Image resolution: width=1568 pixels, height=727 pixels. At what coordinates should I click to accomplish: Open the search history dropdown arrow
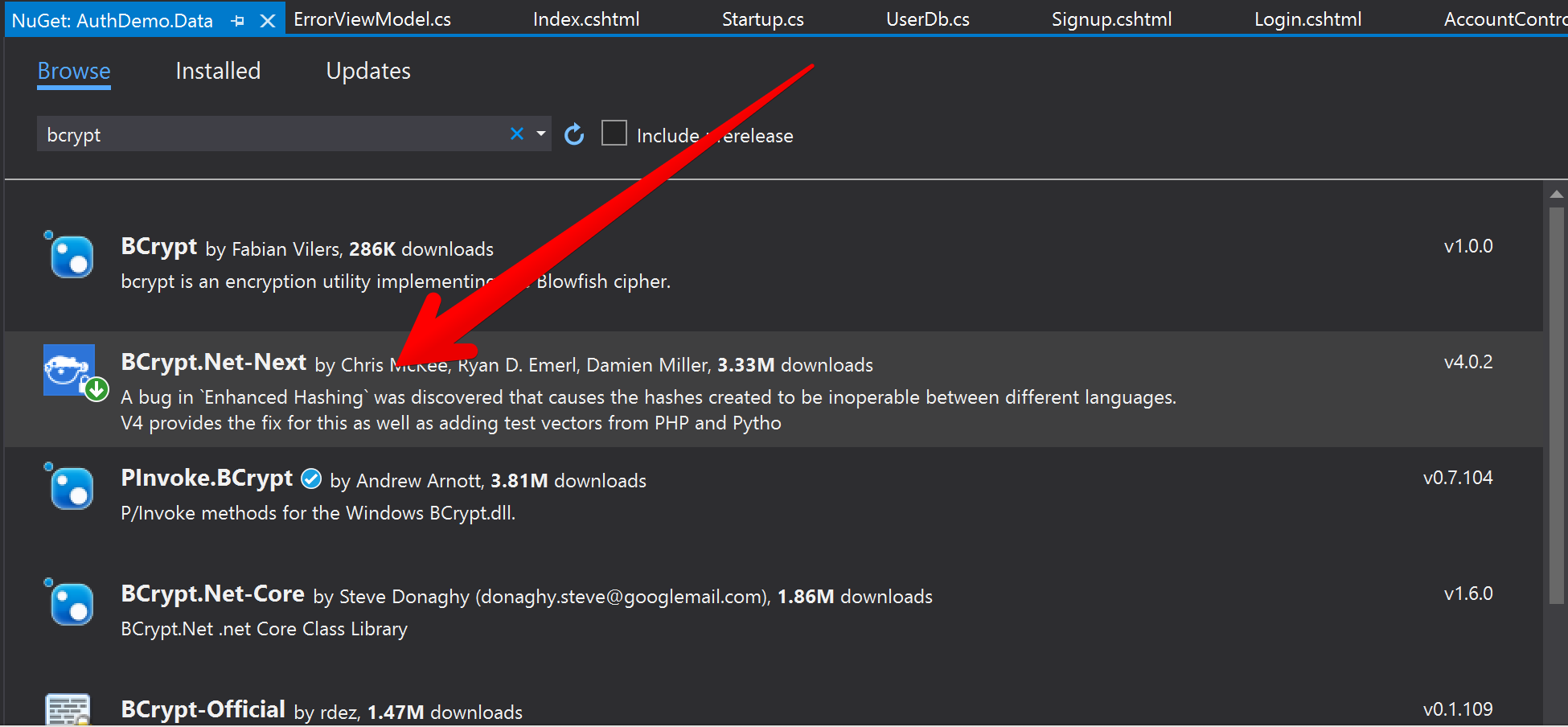pos(541,133)
